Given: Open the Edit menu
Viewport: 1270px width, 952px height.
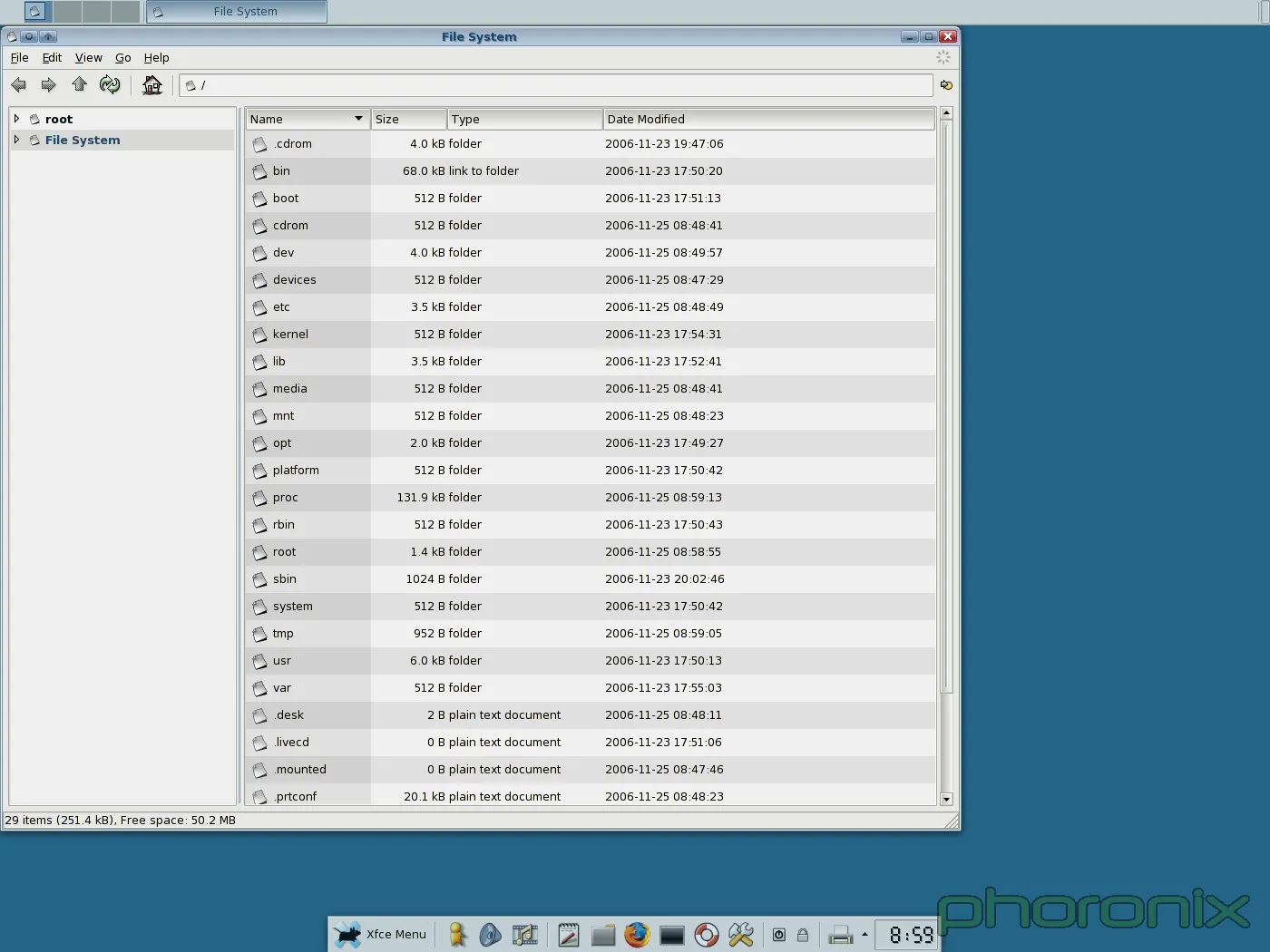Looking at the screenshot, I should 52,57.
